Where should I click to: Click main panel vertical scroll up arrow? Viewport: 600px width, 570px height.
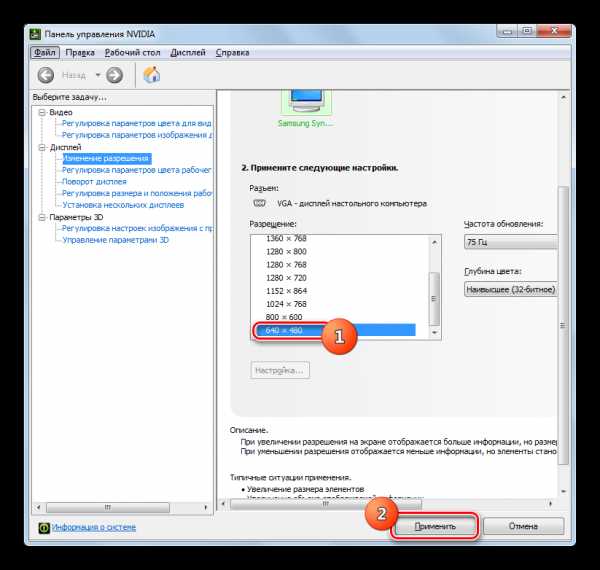[x=563, y=98]
